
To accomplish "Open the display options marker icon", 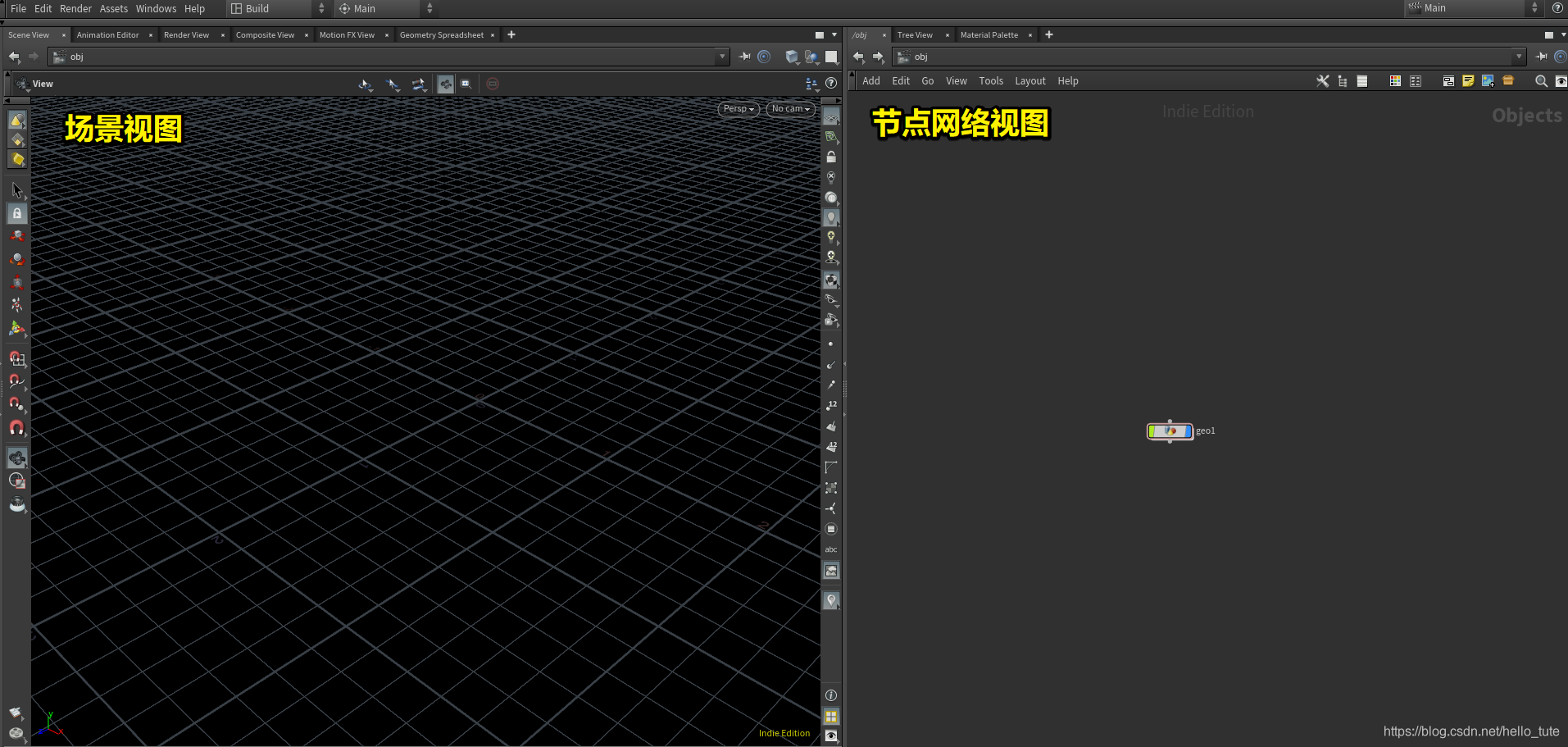I will 831,601.
